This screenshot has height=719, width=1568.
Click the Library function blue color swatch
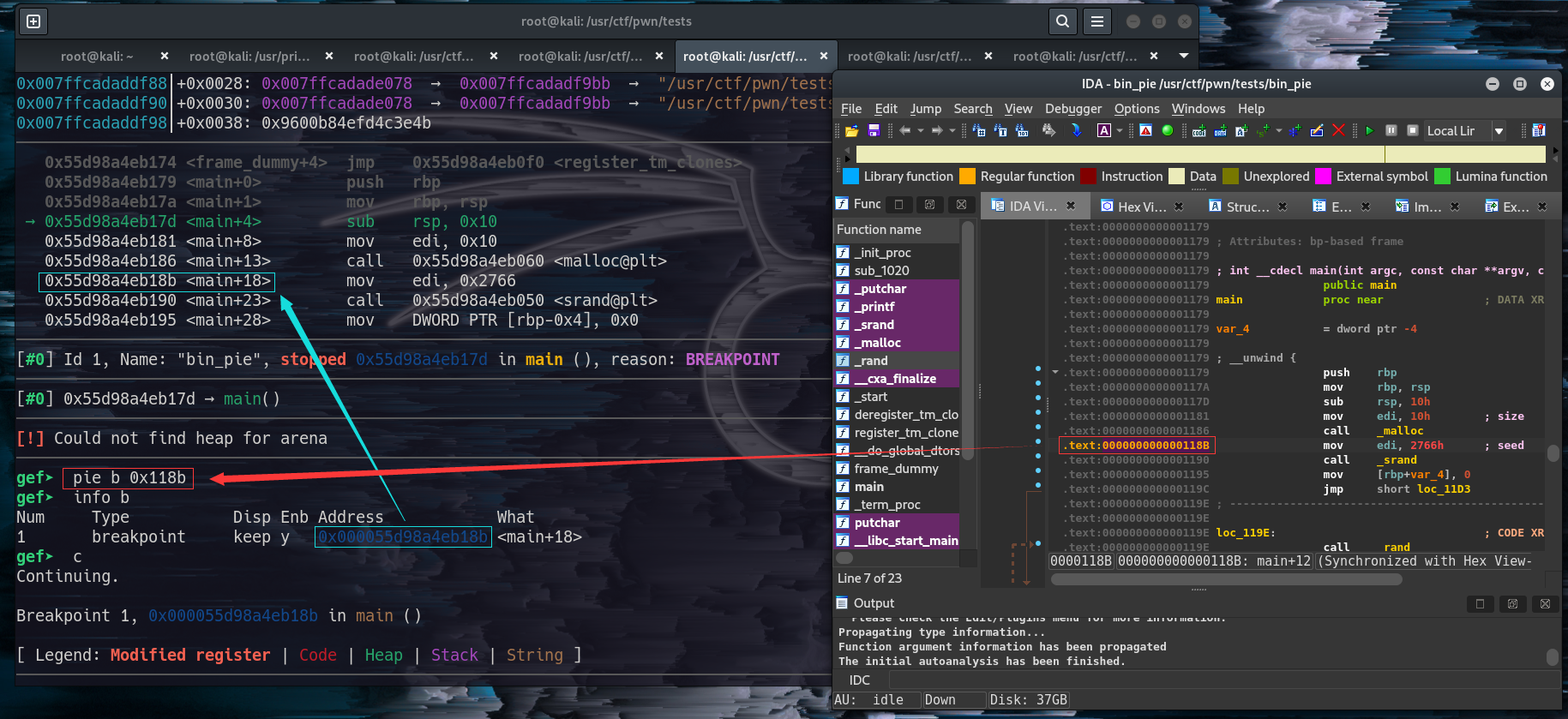pos(850,176)
